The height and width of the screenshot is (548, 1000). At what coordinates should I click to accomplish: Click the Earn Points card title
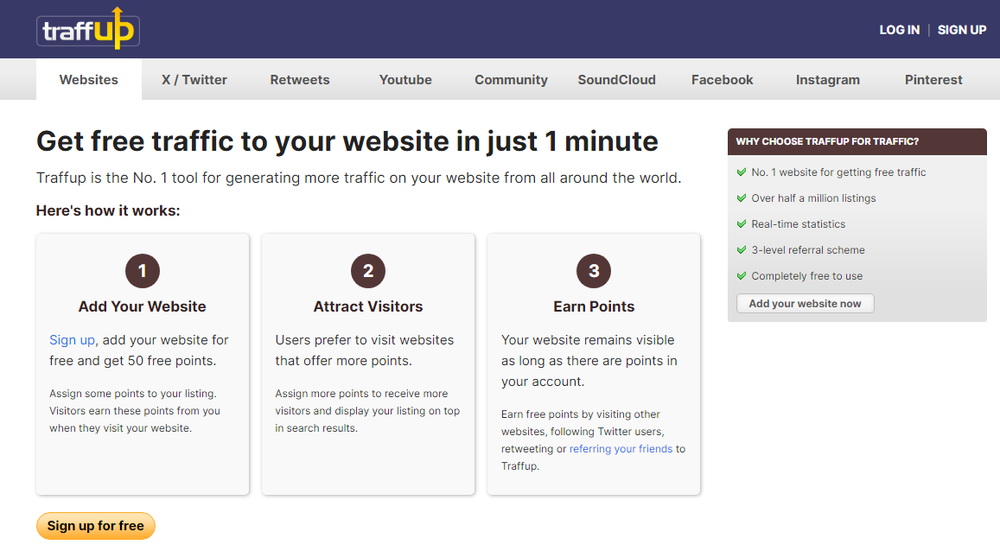(x=594, y=307)
